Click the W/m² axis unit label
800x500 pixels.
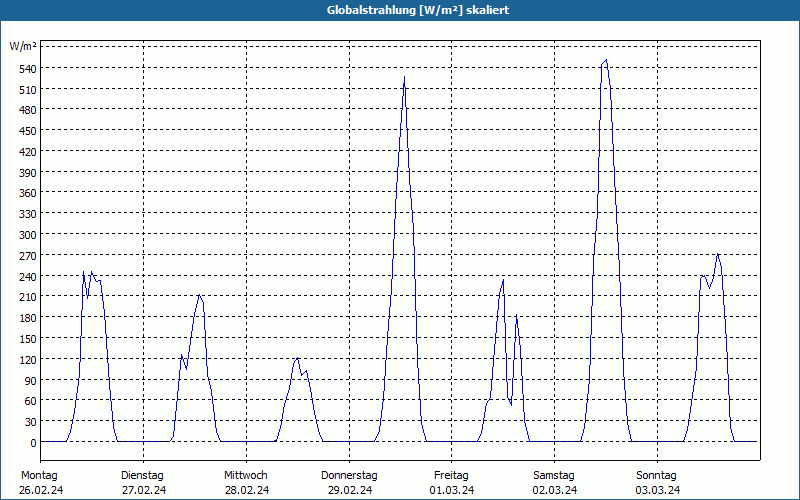[23, 46]
